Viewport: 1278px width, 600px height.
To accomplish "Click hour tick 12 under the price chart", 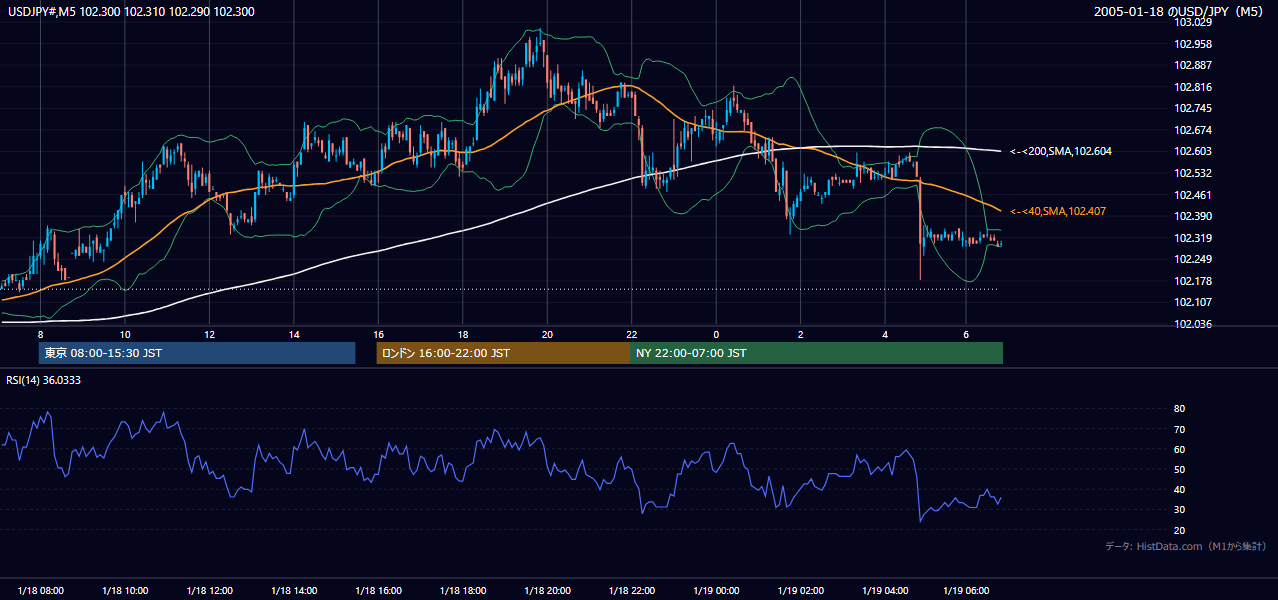I will [209, 333].
